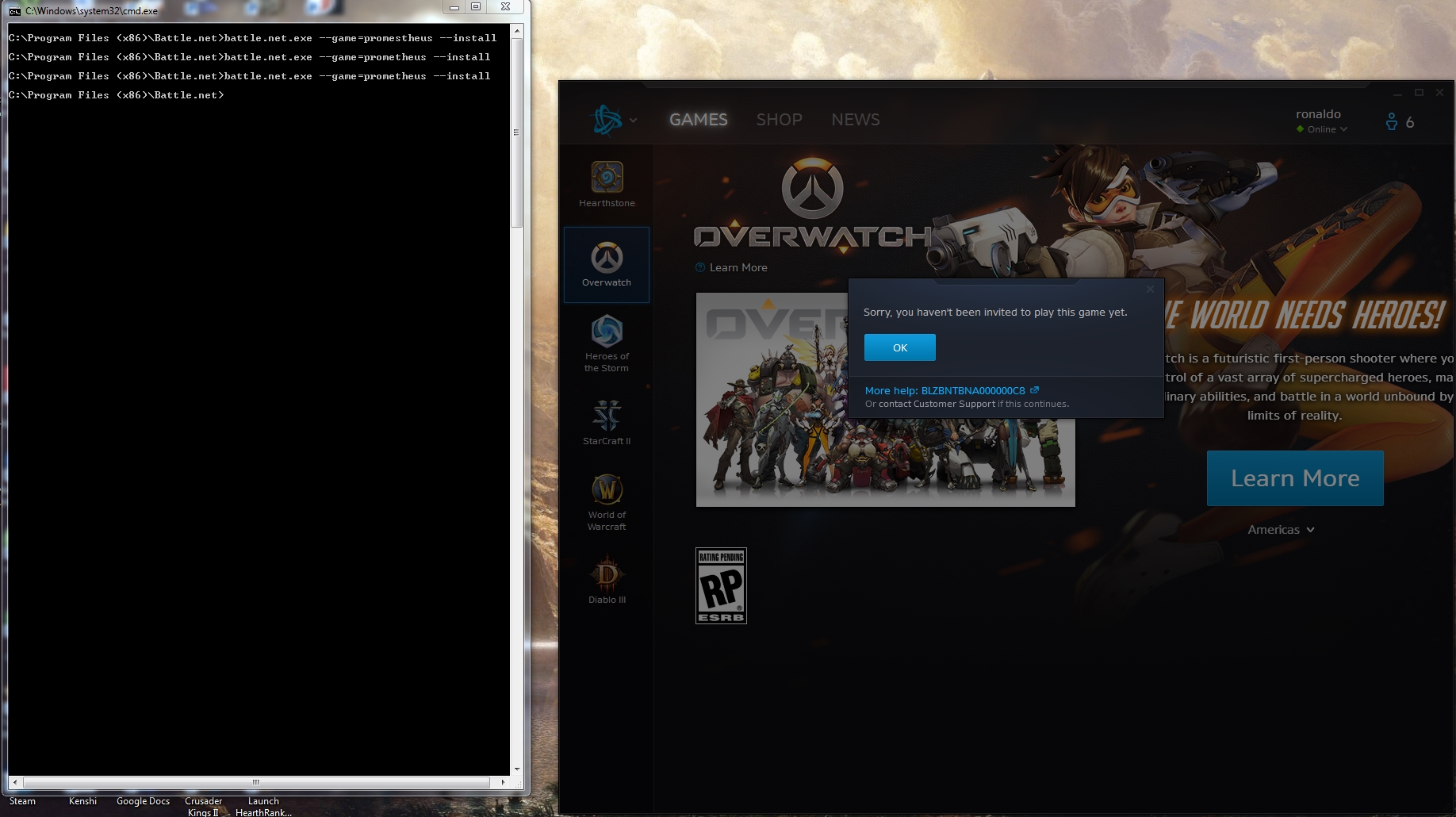Open the Steam desktop shortcut

(22, 801)
